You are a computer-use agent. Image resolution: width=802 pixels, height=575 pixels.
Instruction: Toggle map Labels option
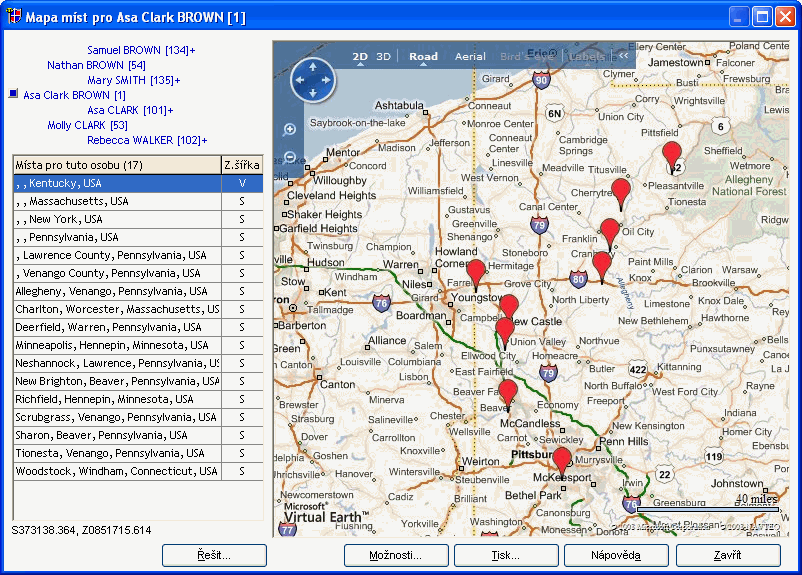586,56
